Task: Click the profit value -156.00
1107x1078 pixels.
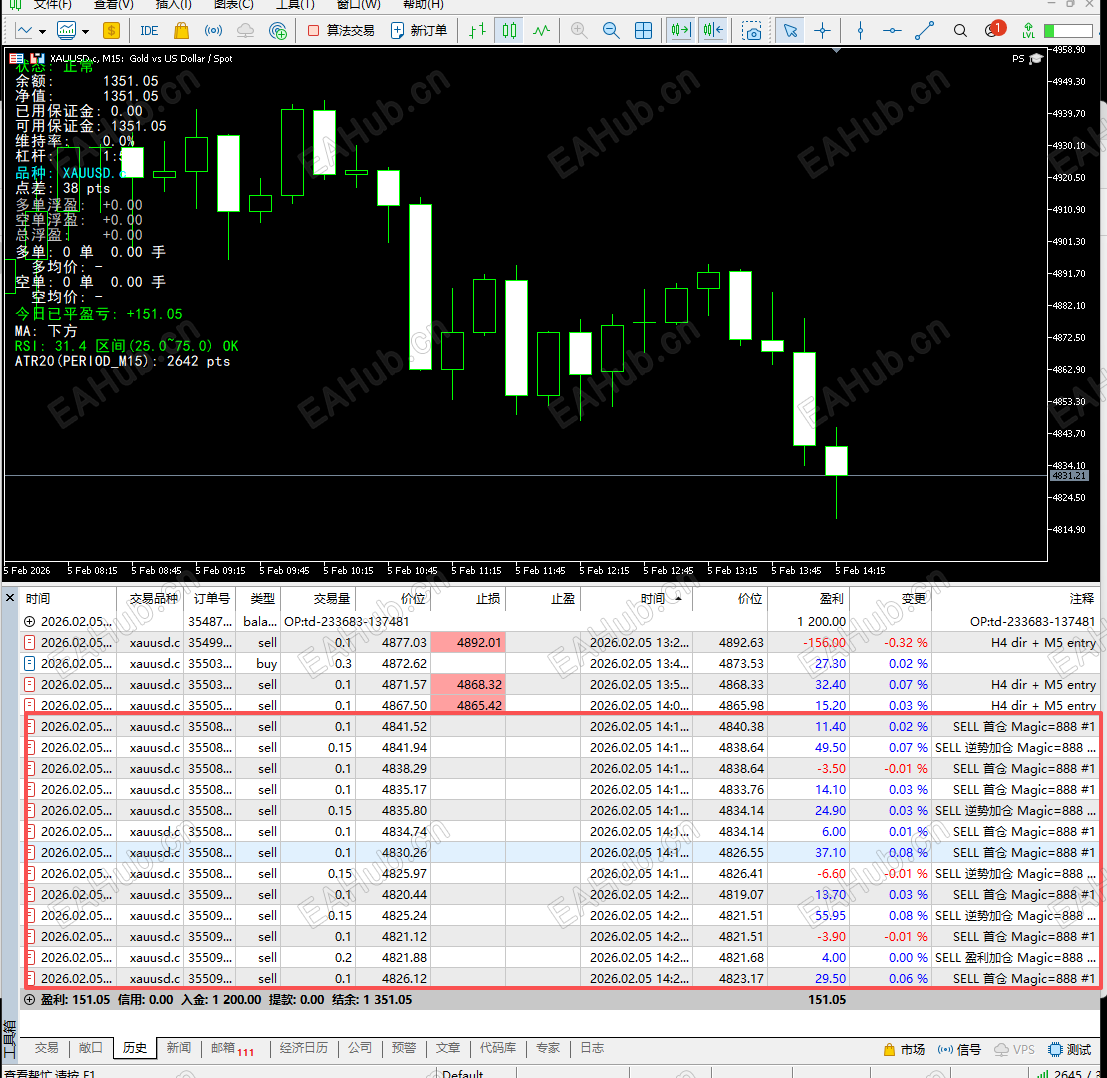Action: tap(824, 642)
